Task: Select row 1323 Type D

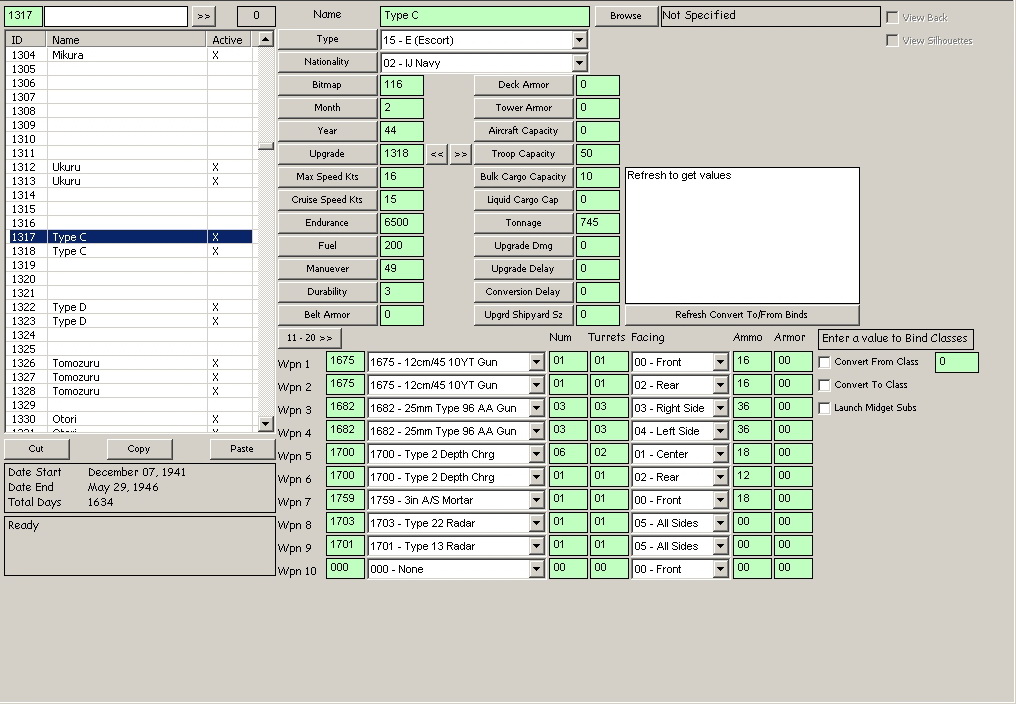Action: (x=130, y=322)
